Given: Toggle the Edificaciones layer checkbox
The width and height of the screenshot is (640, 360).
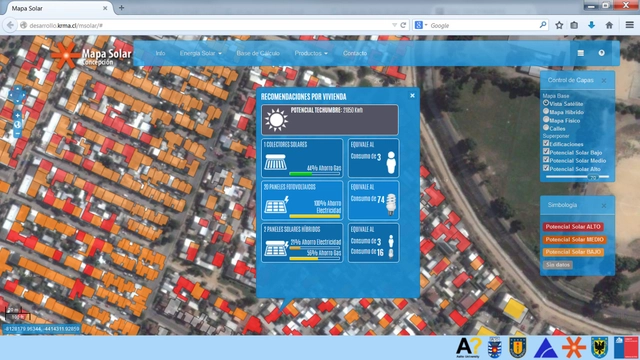Looking at the screenshot, I should (546, 143).
